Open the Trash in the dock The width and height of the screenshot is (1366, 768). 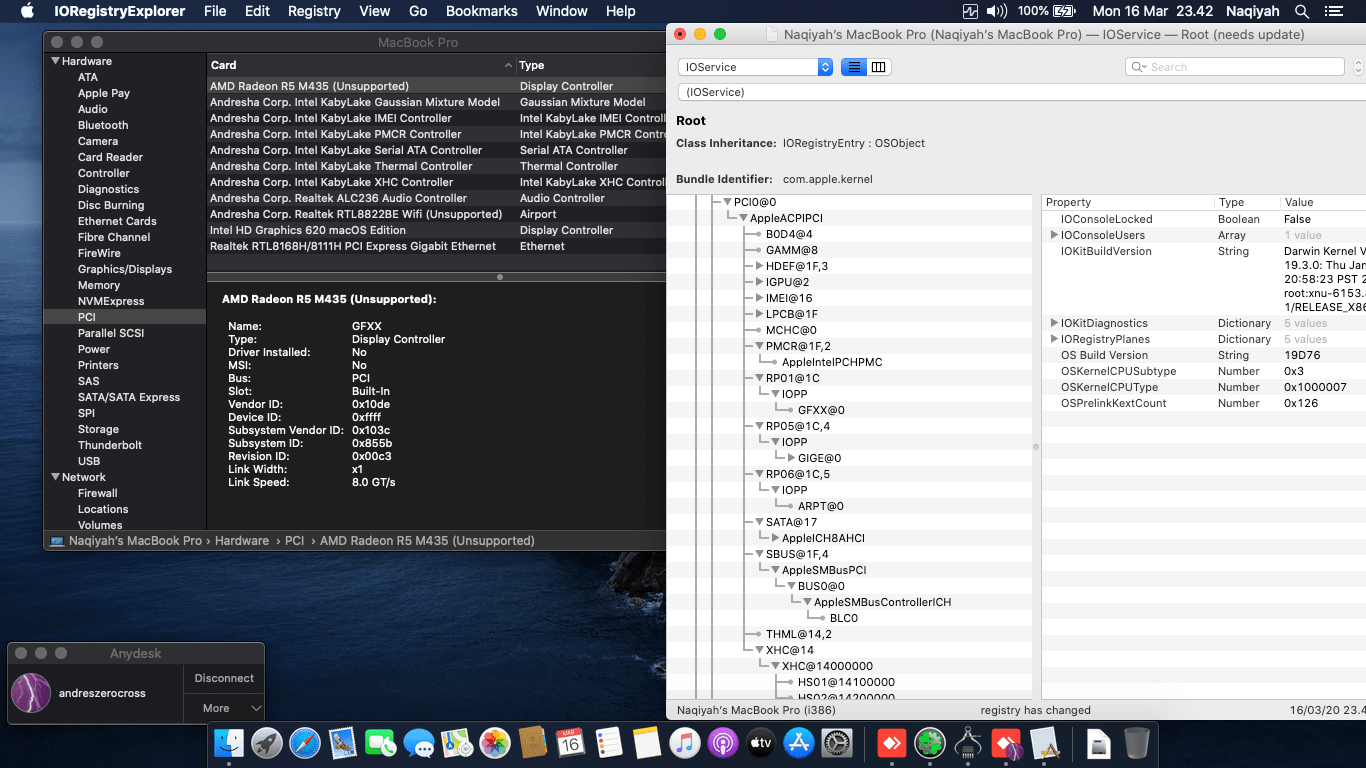click(x=1137, y=743)
